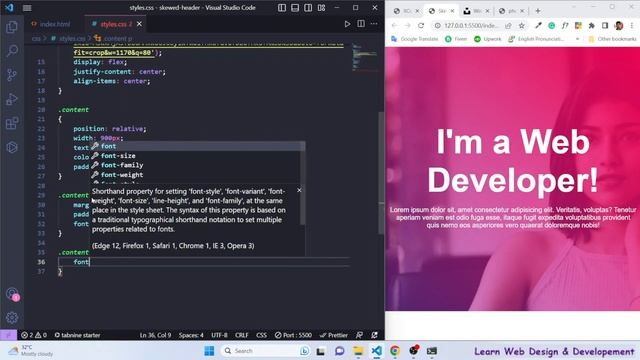Toggle the Chrome side panel icon
Screen dimensions: 640x360
click(605, 25)
